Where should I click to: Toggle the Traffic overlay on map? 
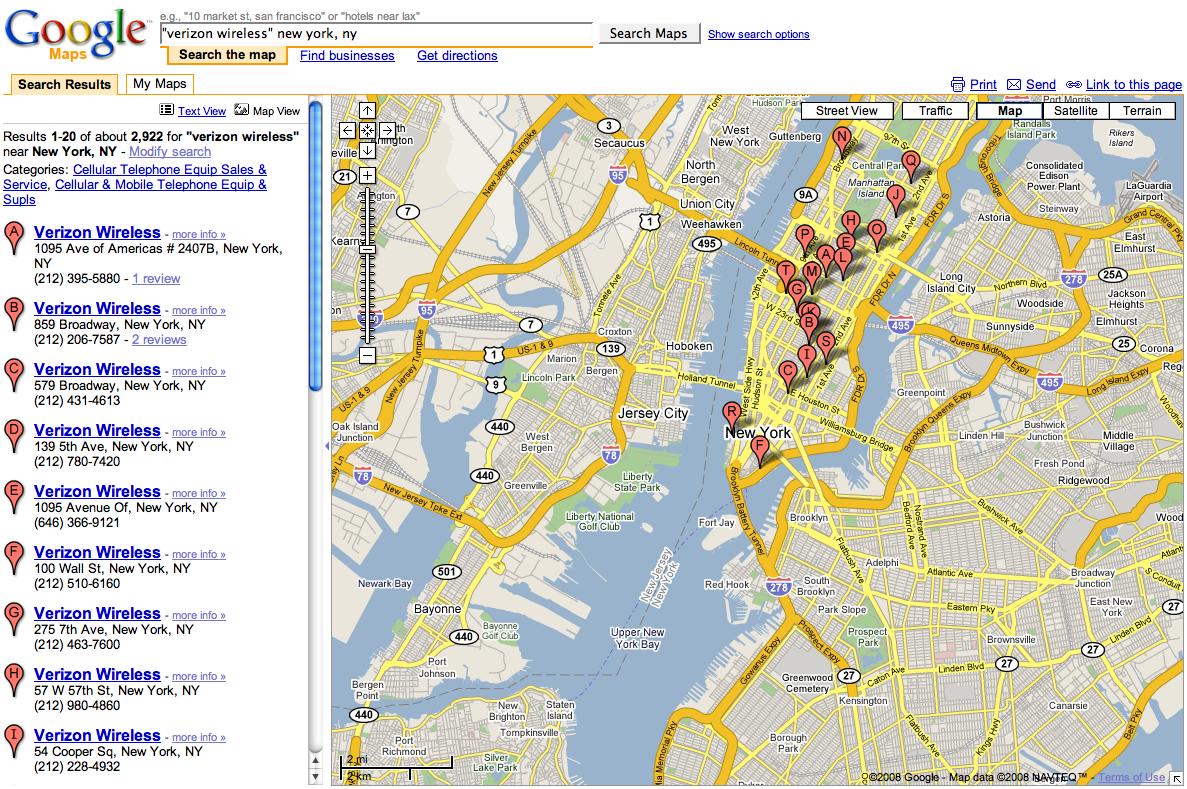(935, 111)
